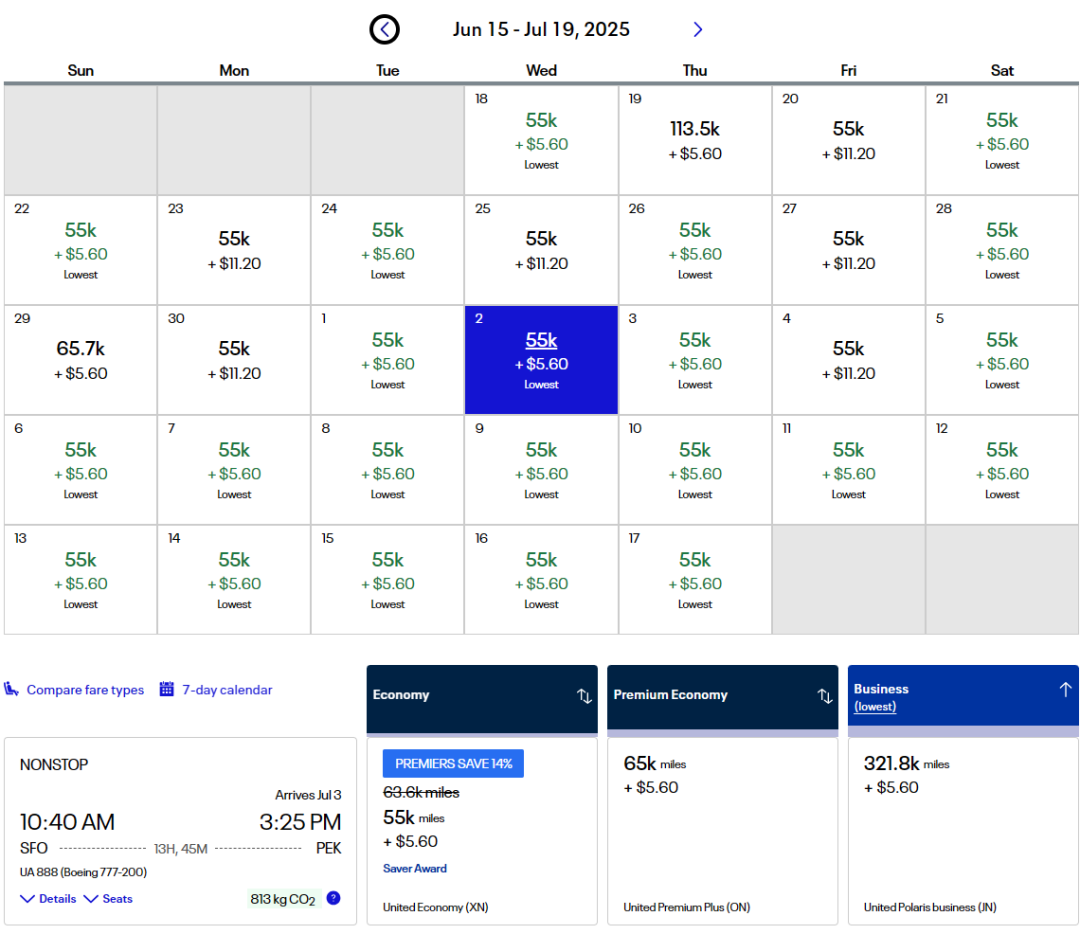Advance calendar with right chevron arrow
This screenshot has width=1080, height=934.
[698, 30]
